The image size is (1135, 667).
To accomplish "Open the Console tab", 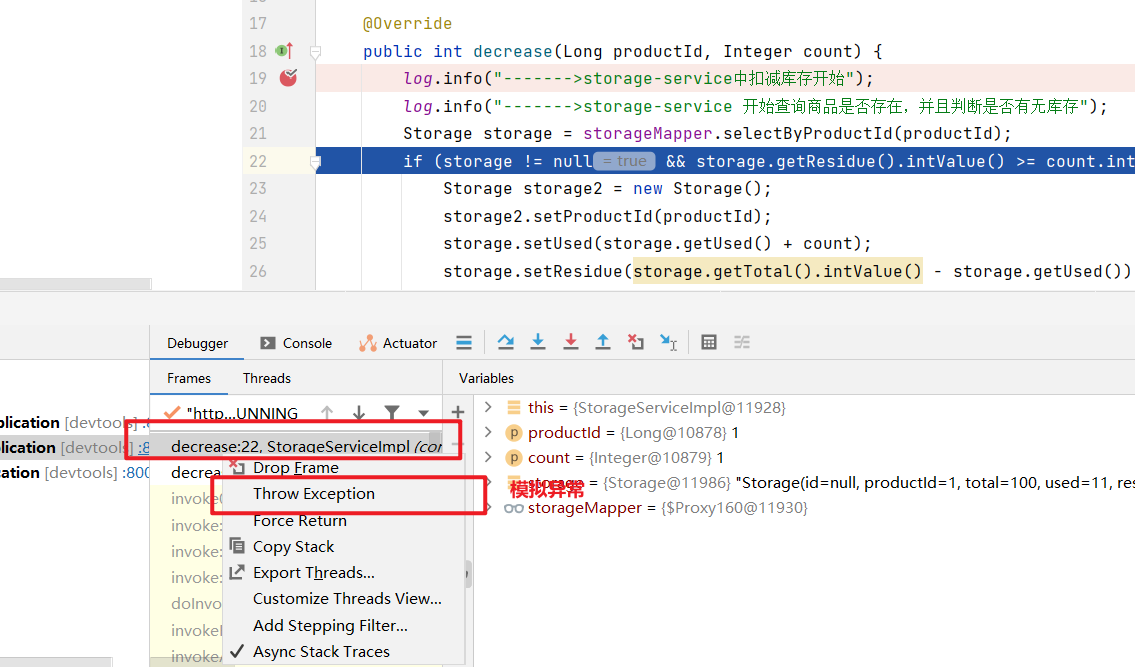I will tap(296, 343).
